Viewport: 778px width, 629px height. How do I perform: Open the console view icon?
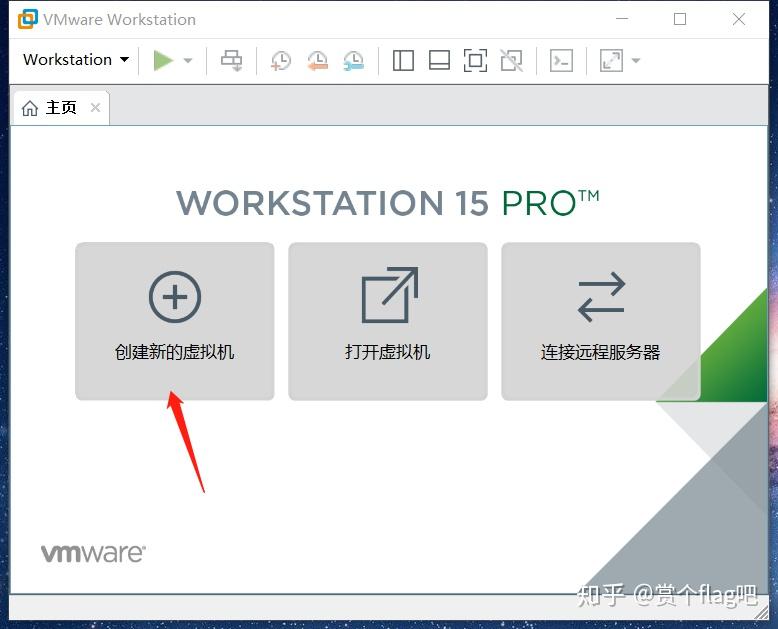click(x=561, y=61)
